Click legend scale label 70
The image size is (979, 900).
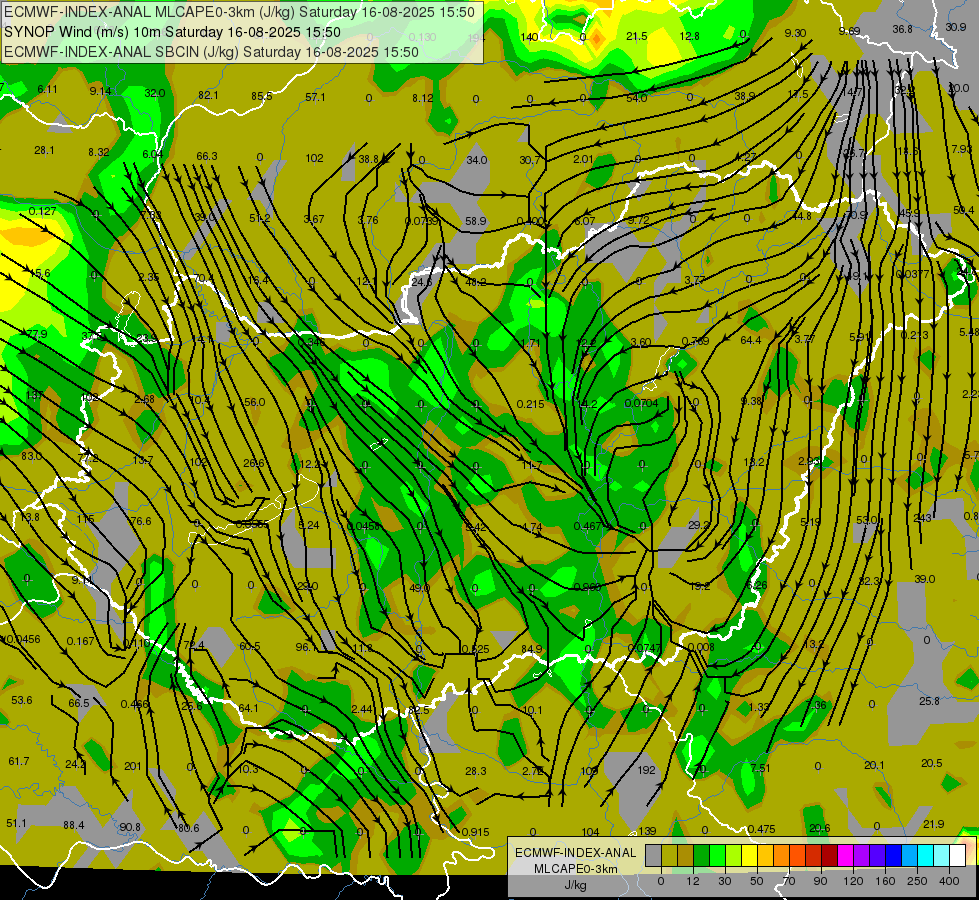pyautogui.click(x=789, y=881)
